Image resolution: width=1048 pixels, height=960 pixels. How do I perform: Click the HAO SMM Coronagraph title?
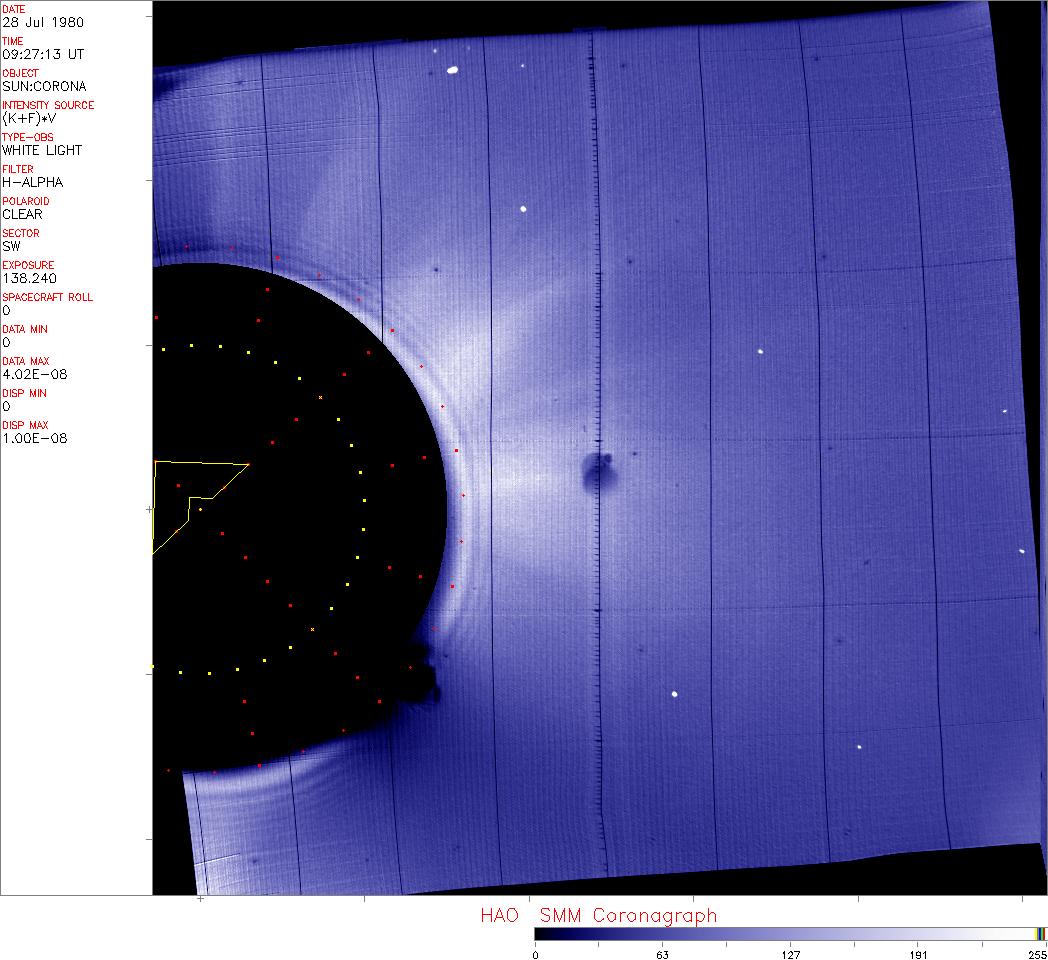[x=598, y=916]
